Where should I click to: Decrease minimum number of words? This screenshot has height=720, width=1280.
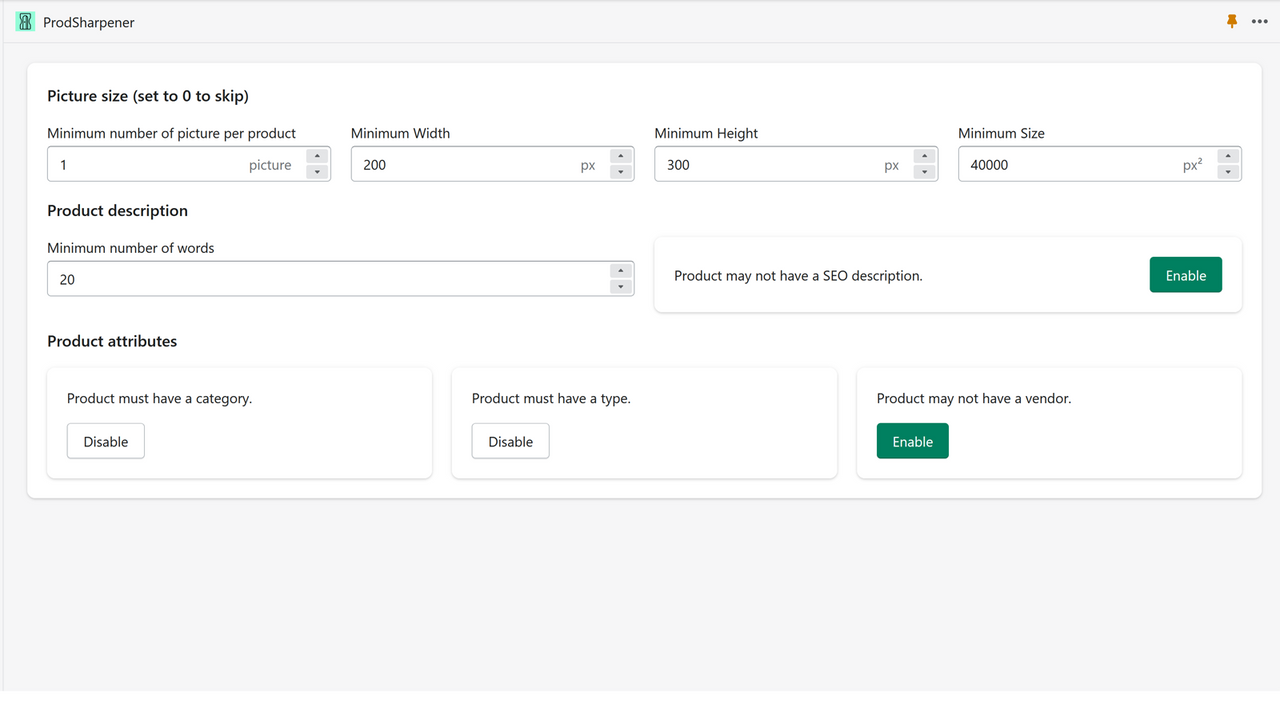[x=621, y=287]
